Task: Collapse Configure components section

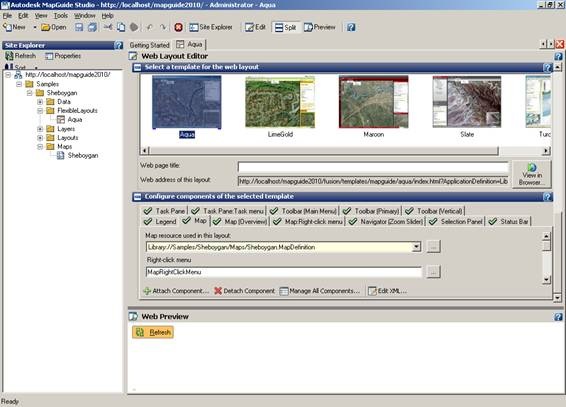Action: [x=137, y=197]
